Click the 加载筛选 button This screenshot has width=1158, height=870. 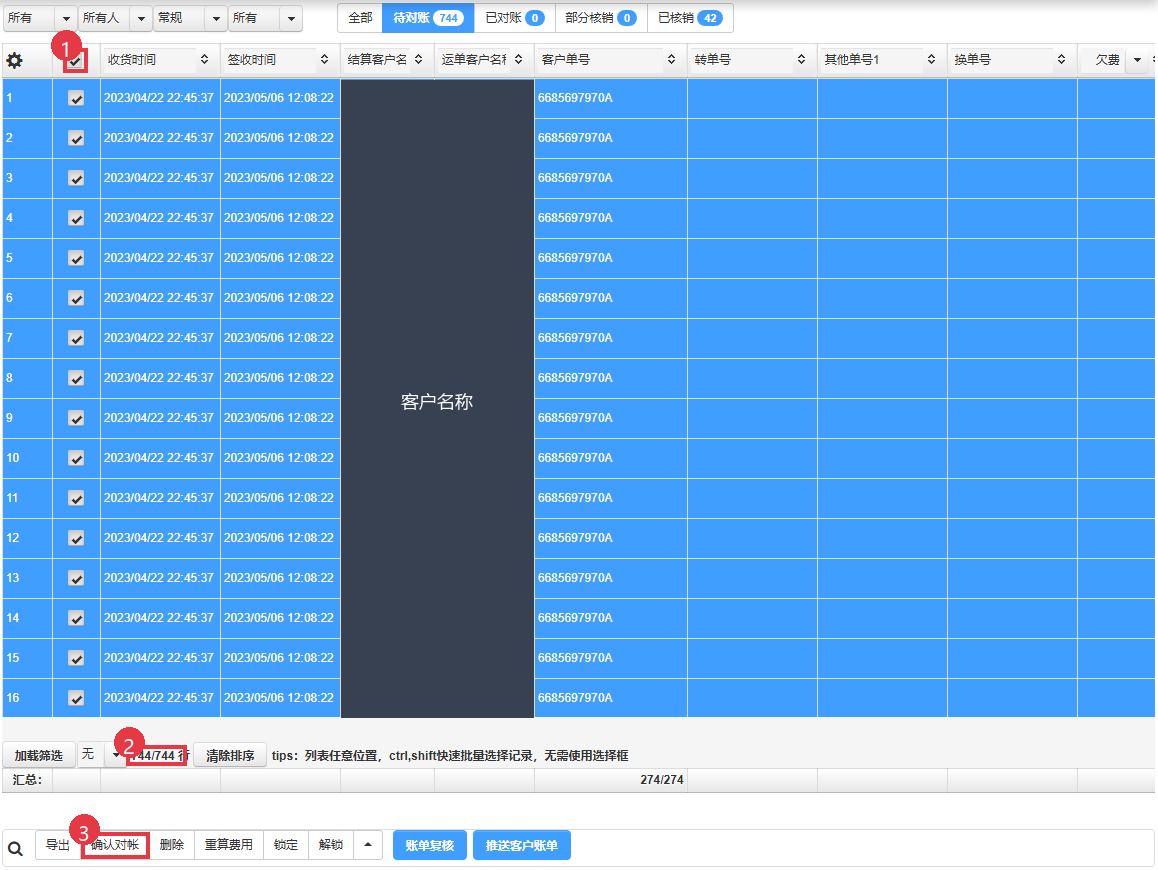tap(39, 756)
